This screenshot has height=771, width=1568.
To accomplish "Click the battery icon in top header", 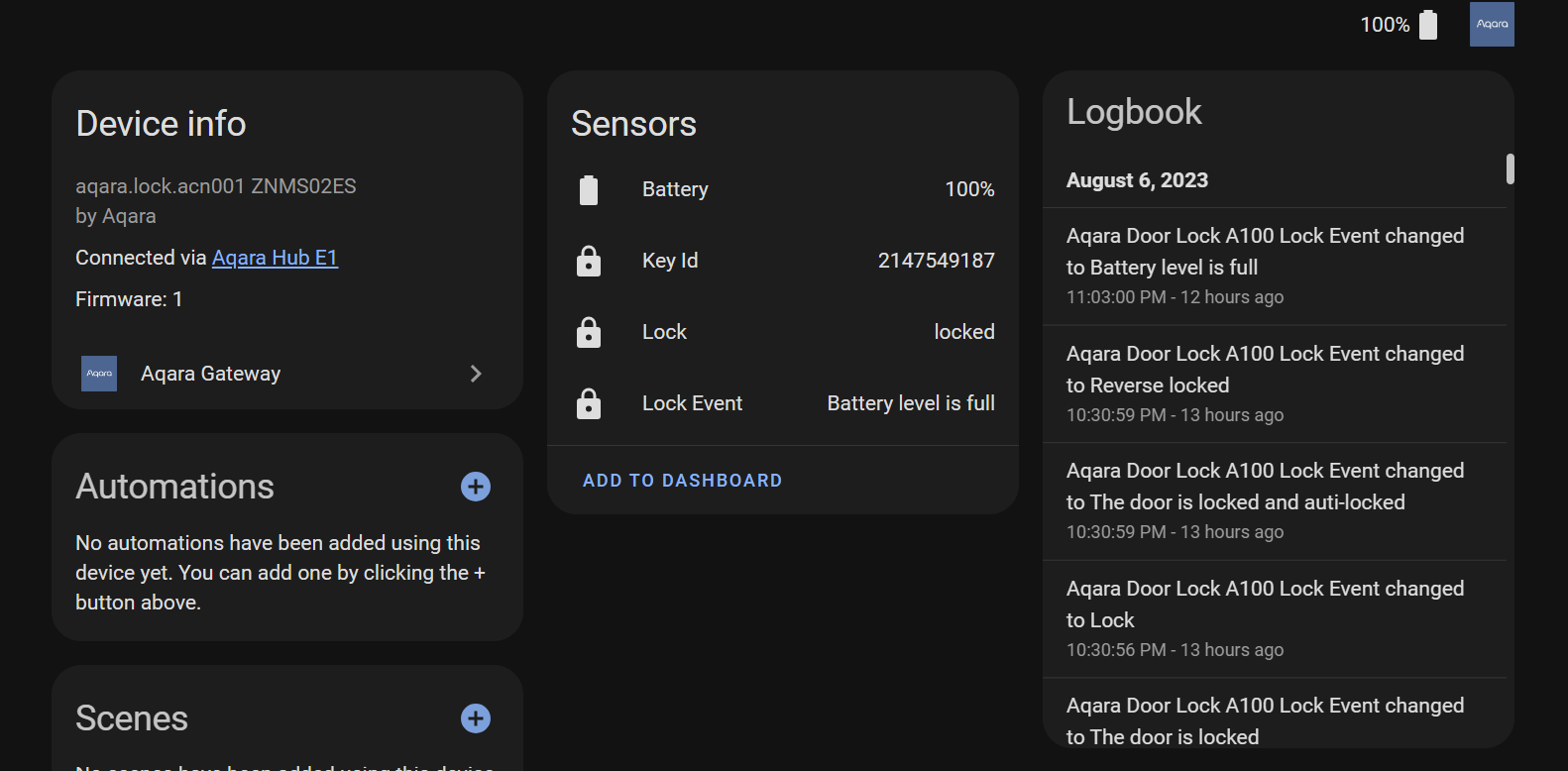I will (x=1428, y=25).
